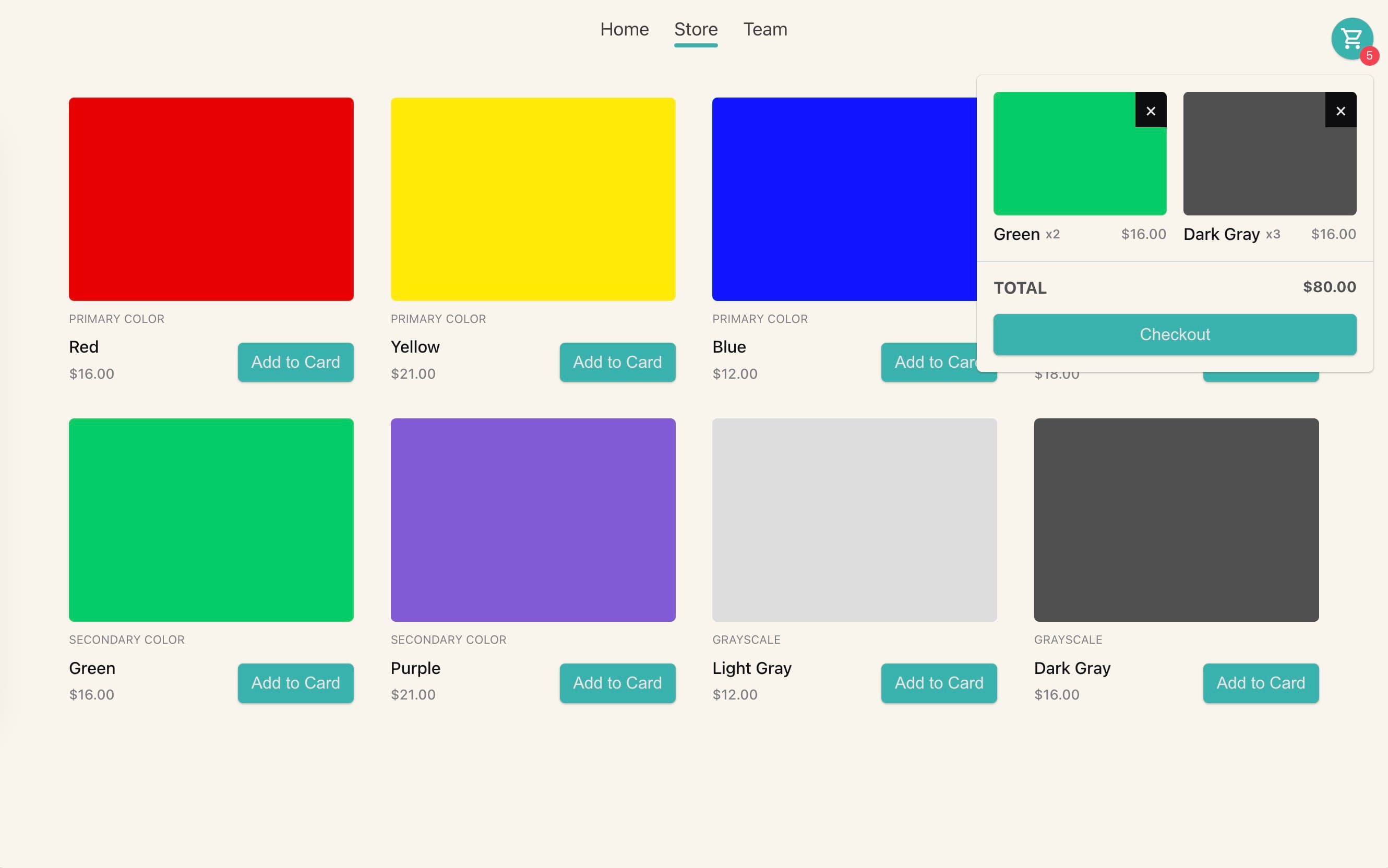Click the x2 quantity label
The height and width of the screenshot is (868, 1388).
[x=1052, y=235]
